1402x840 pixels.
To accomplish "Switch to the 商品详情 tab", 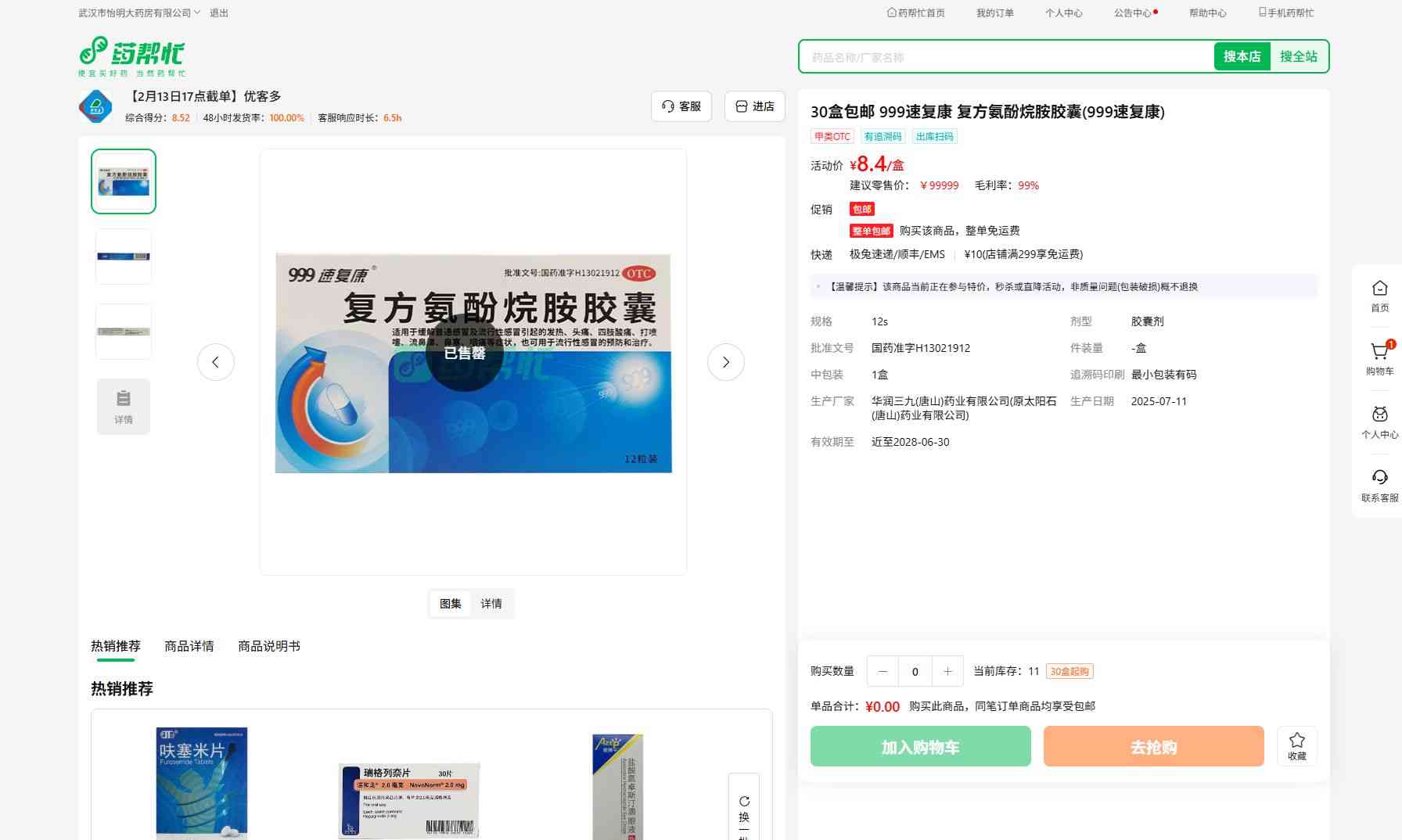I will [x=189, y=646].
